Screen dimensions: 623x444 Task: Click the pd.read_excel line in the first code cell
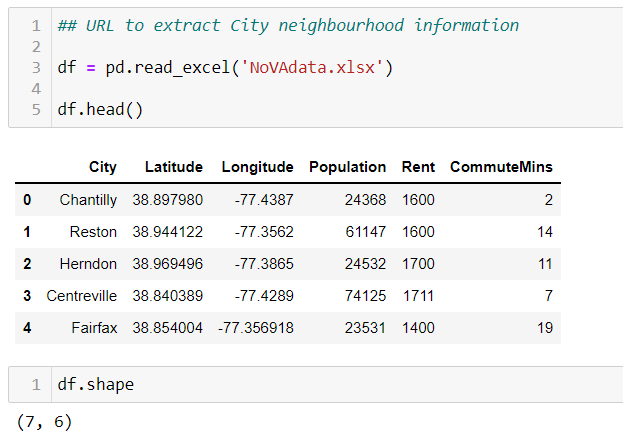tap(225, 68)
